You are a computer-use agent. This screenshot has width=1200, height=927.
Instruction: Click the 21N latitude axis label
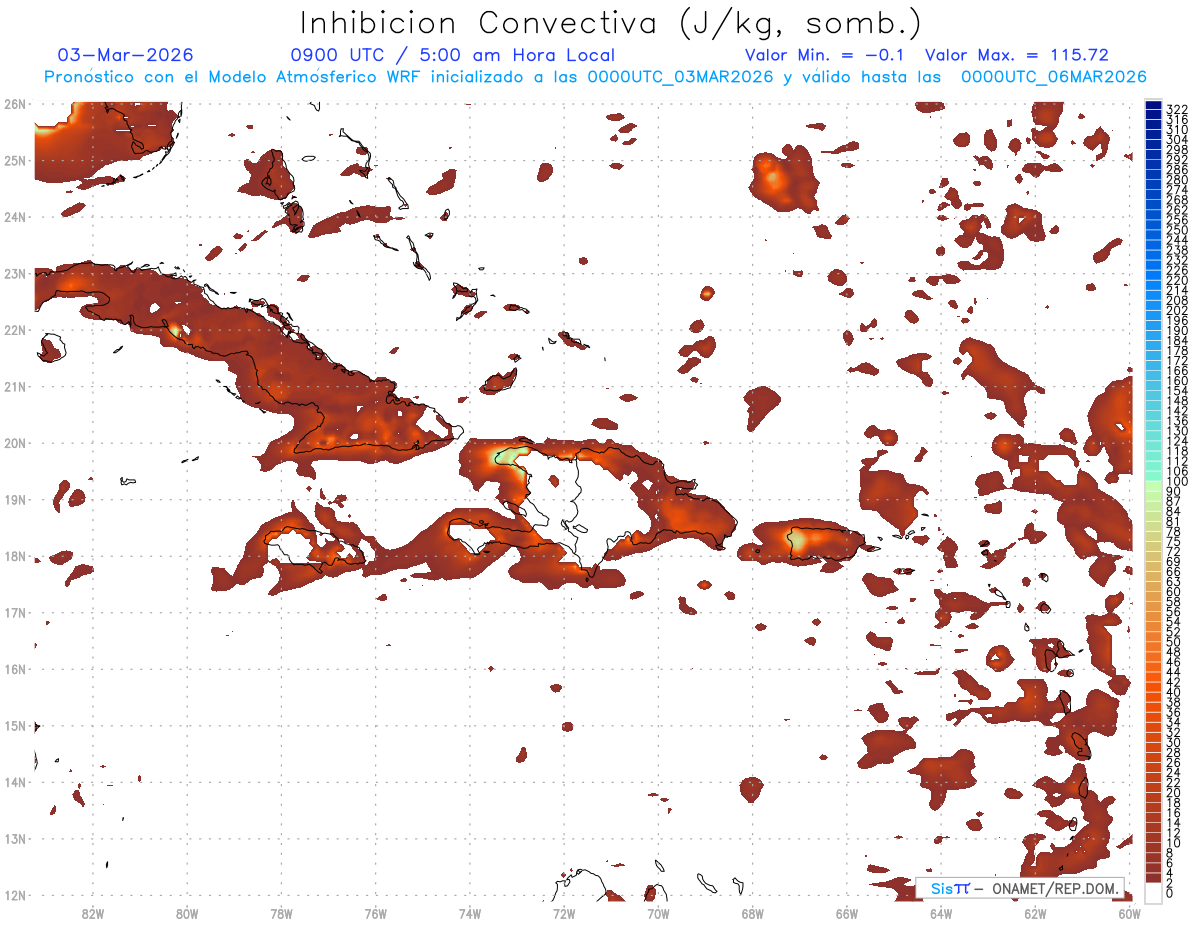[15, 387]
